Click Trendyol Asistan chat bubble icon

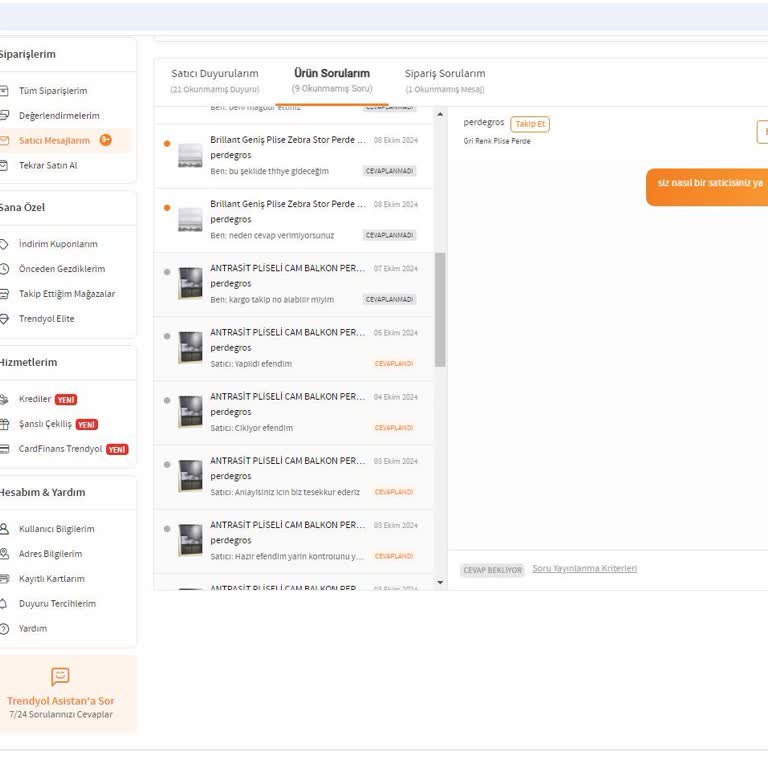pyautogui.click(x=60, y=677)
